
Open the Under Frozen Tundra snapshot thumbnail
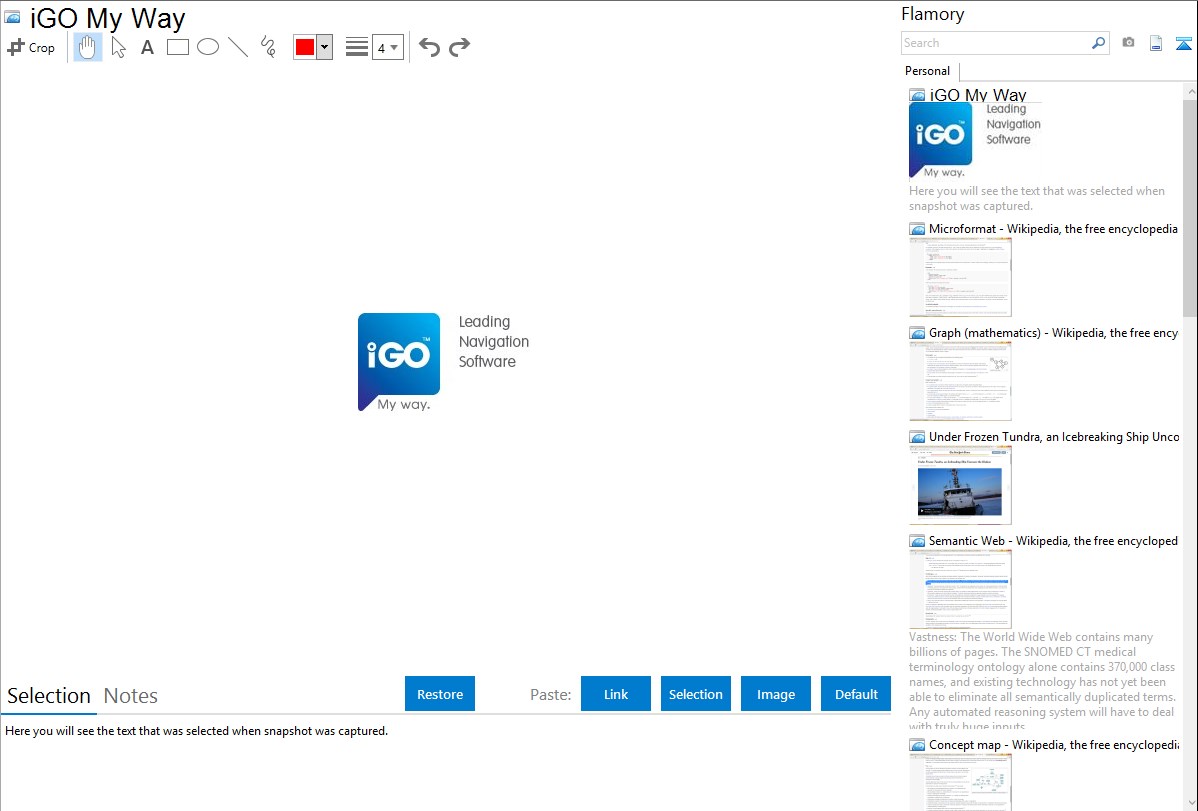click(960, 485)
